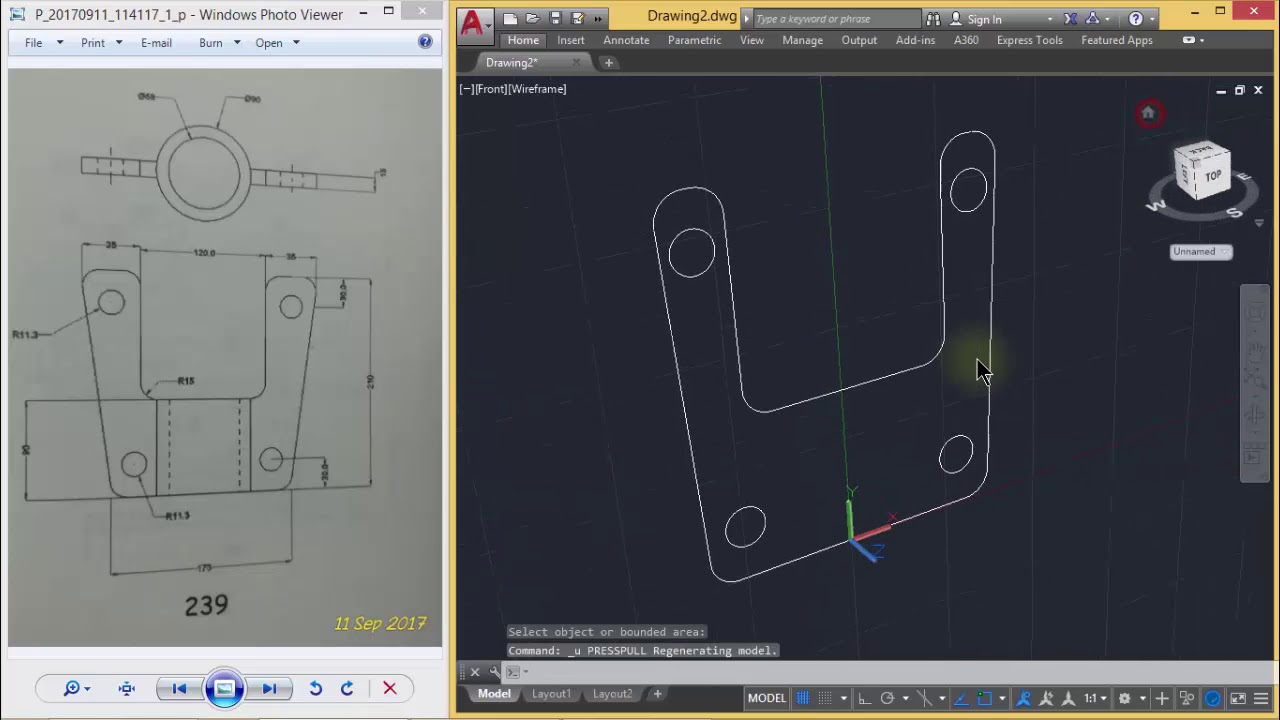The image size is (1280, 720).
Task: Click the TOP face of the ViewCube
Action: pos(1212,176)
